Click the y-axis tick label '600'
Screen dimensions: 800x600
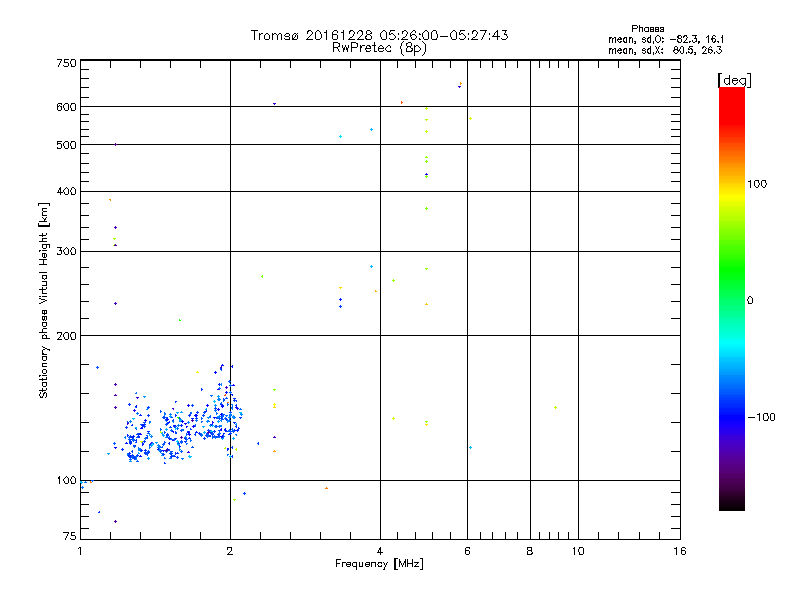[x=66, y=107]
